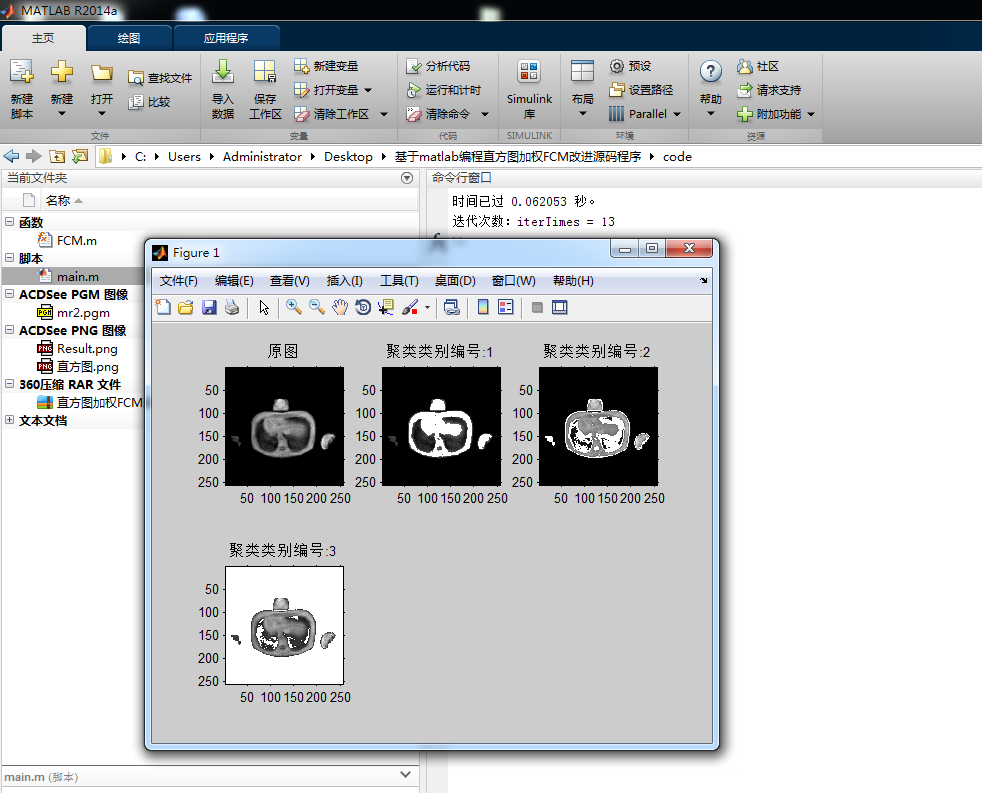Viewport: 982px width, 793px height.
Task: Click the yellow plus New icon
Action: coord(61,71)
